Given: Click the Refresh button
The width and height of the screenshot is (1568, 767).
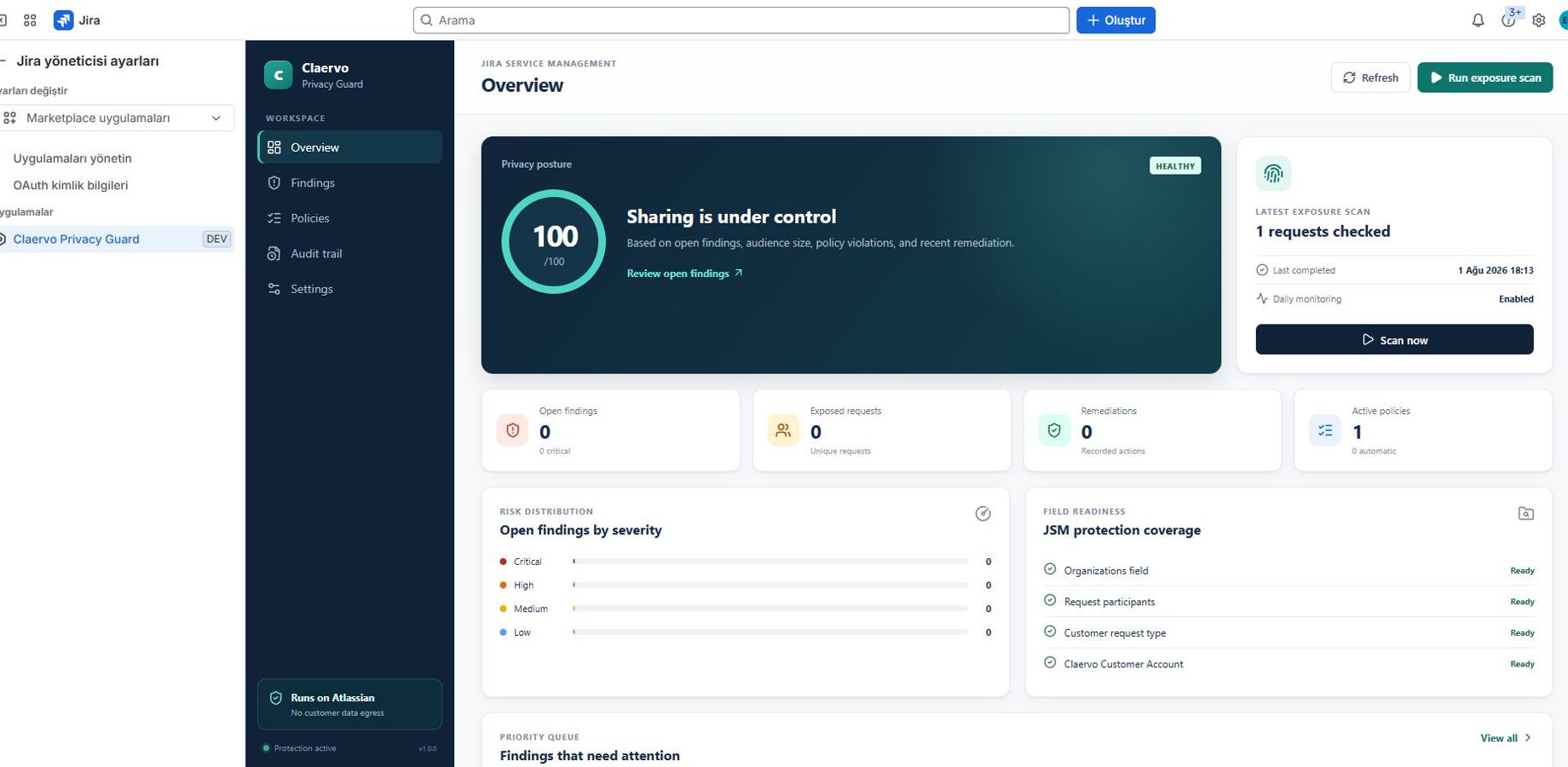Looking at the screenshot, I should pos(1370,78).
